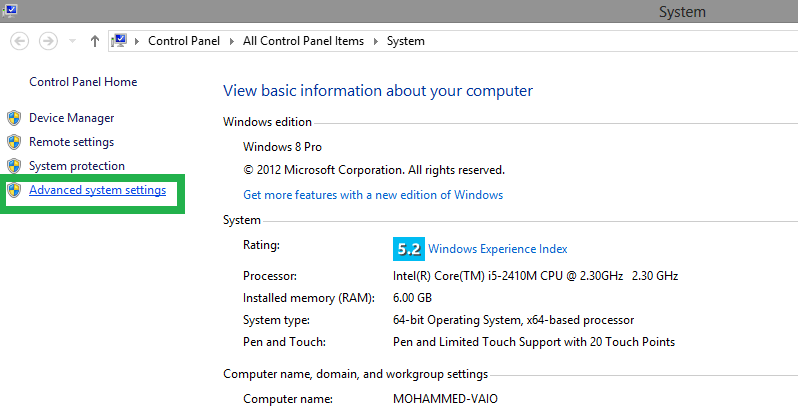The image size is (798, 411).
Task: Click the Advanced system settings shield icon
Action: tap(14, 190)
